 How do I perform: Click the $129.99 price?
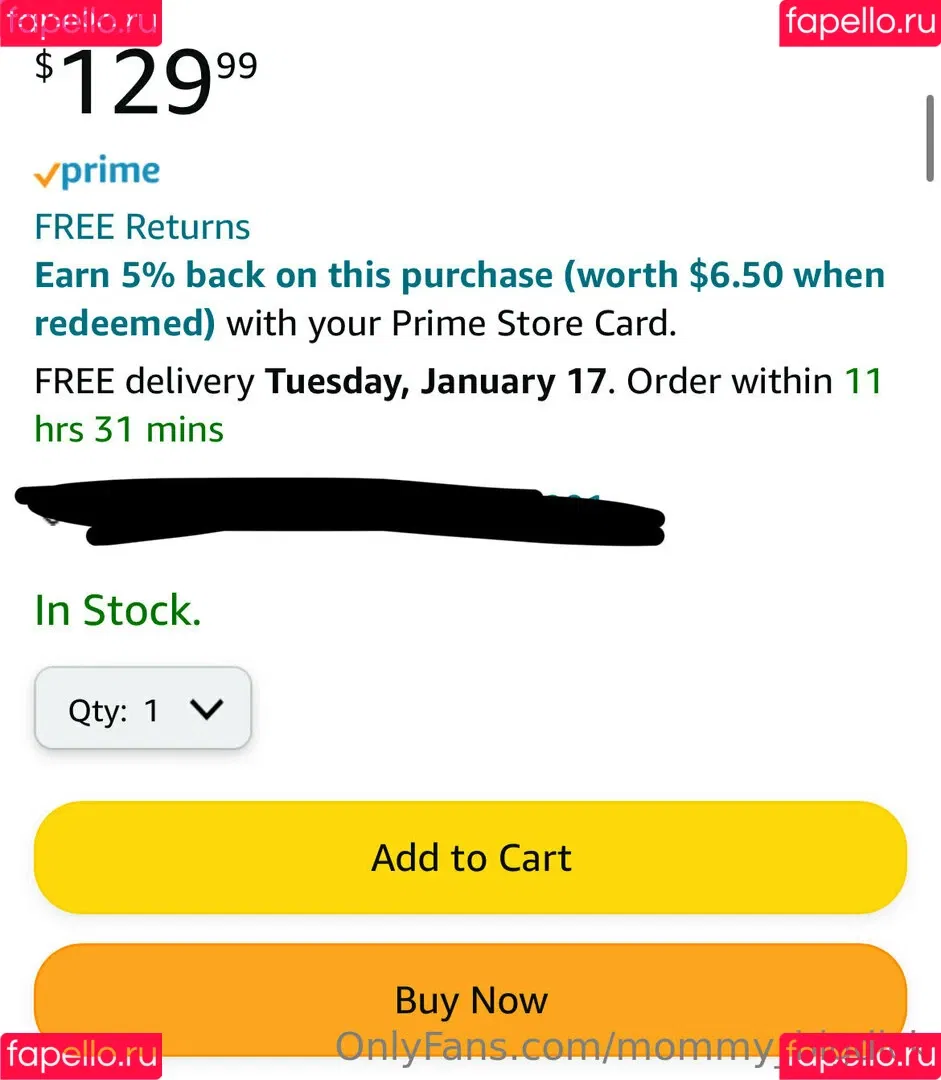pyautogui.click(x=146, y=83)
